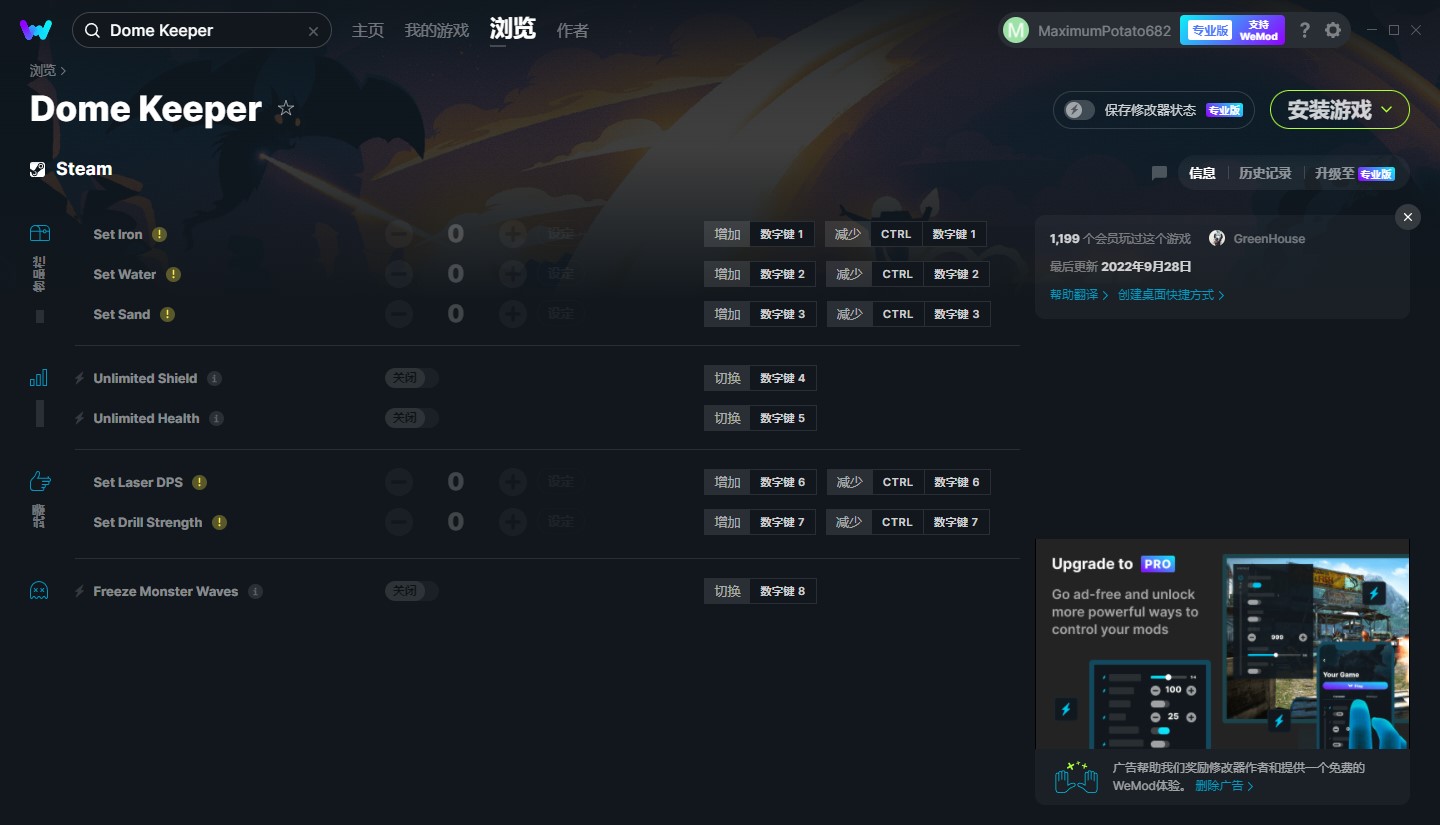
Task: Go to the 我的游戏 tab
Action: click(x=437, y=30)
